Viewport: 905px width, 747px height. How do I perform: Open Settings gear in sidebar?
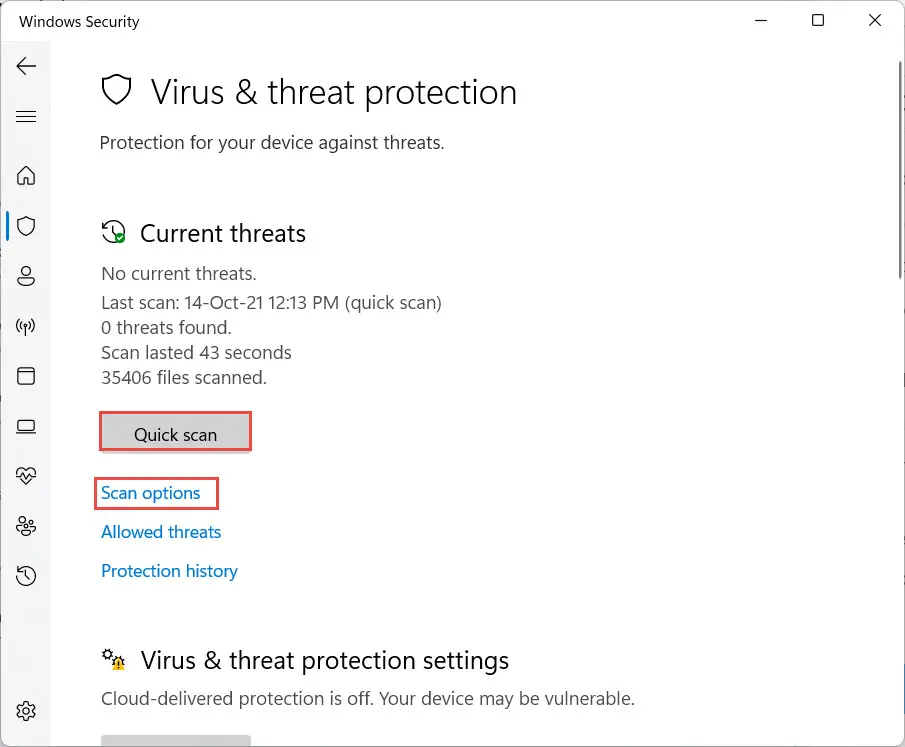click(x=26, y=711)
